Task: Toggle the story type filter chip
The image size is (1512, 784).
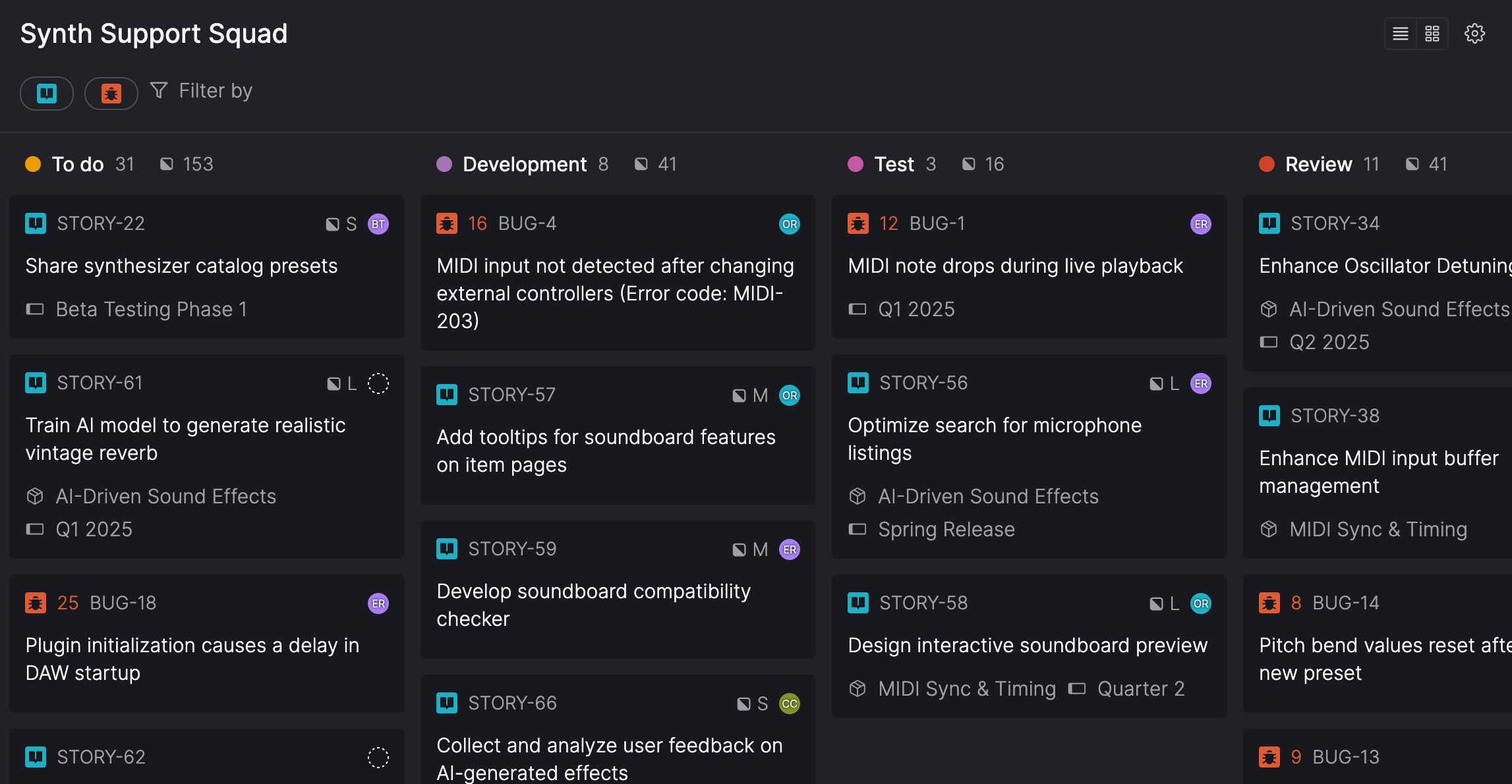Action: coord(47,94)
